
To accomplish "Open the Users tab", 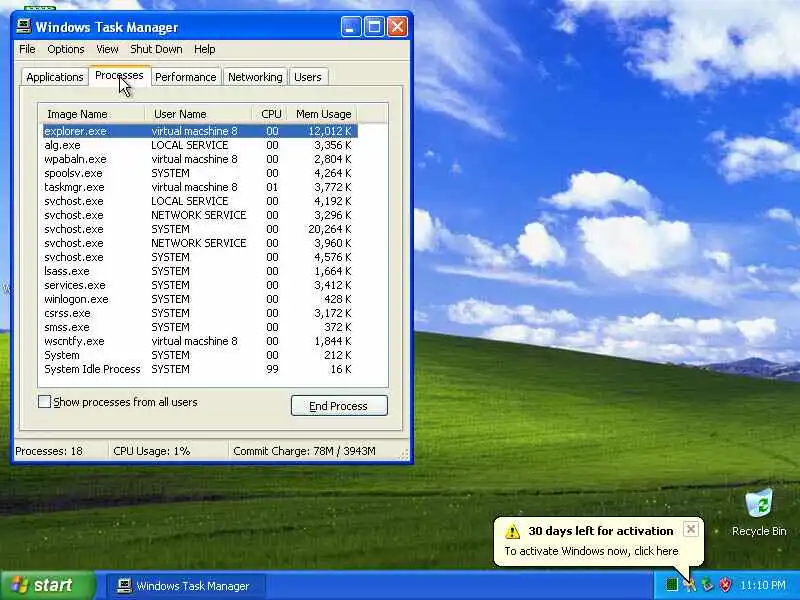I will click(308, 77).
